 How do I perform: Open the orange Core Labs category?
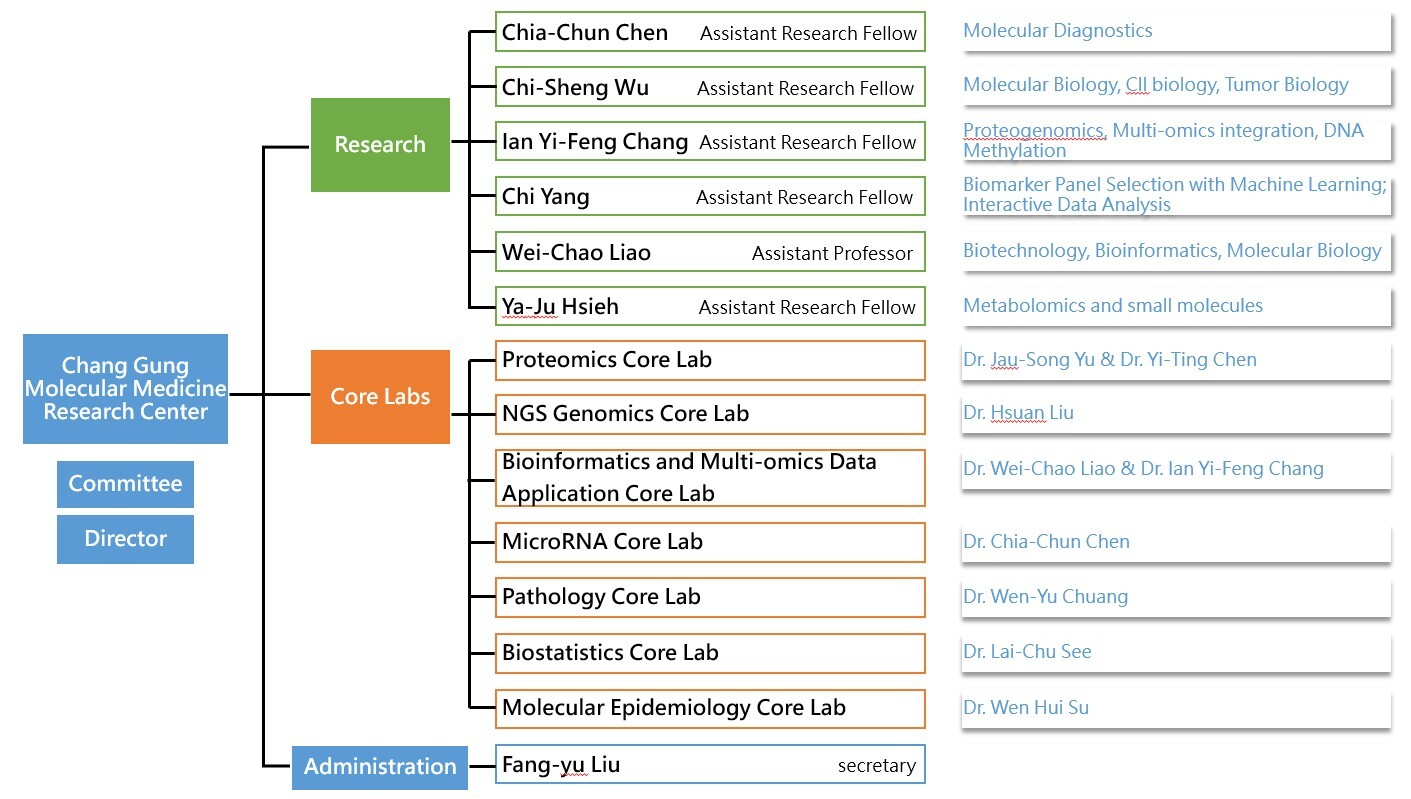[380, 396]
